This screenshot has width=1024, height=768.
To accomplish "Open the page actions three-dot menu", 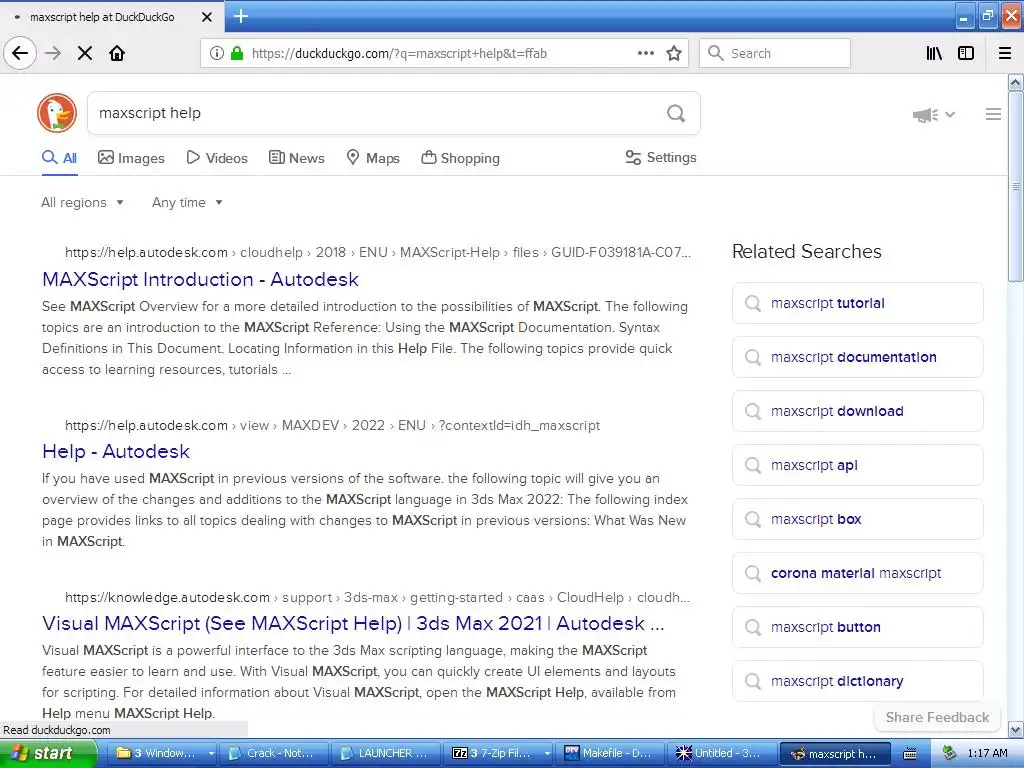I will pos(646,53).
